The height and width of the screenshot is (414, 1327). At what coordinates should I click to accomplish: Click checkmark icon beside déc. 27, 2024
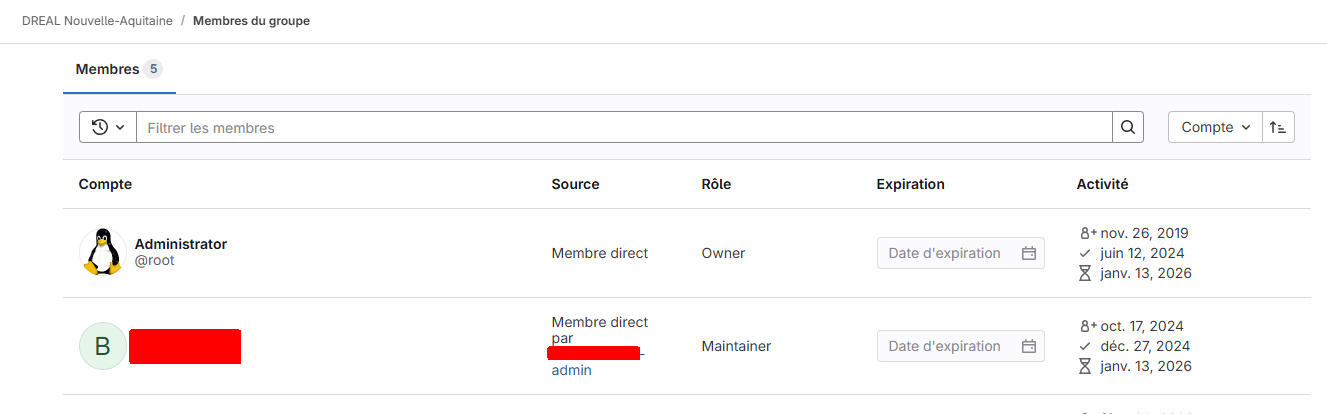1085,346
